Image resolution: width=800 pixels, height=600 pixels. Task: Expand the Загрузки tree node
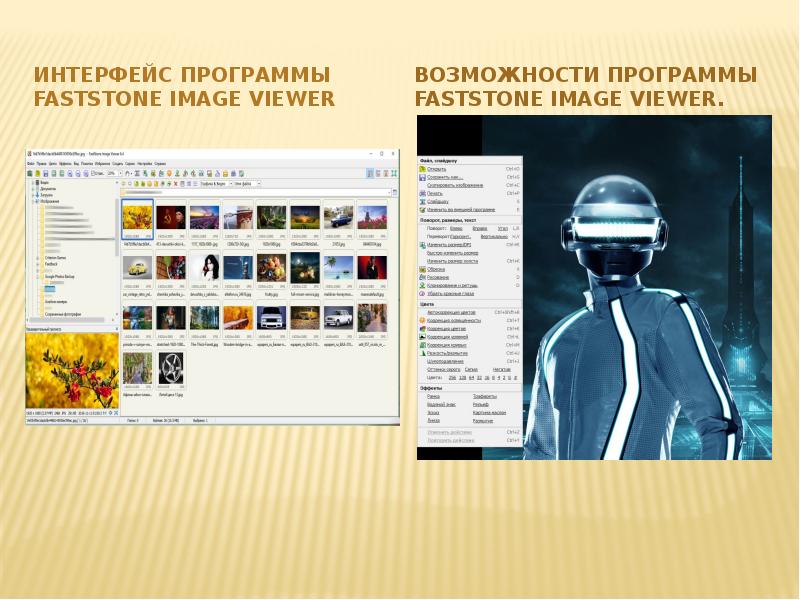(x=33, y=195)
